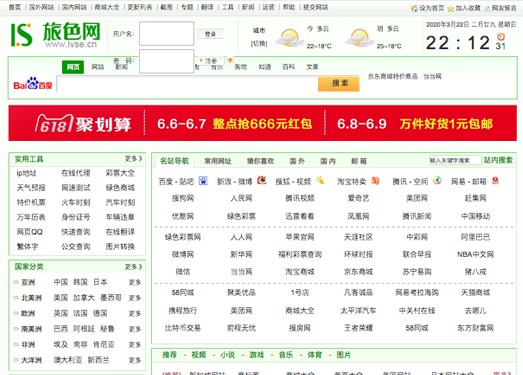Click the username input field
Screen dimensions: 523x375
166,34
